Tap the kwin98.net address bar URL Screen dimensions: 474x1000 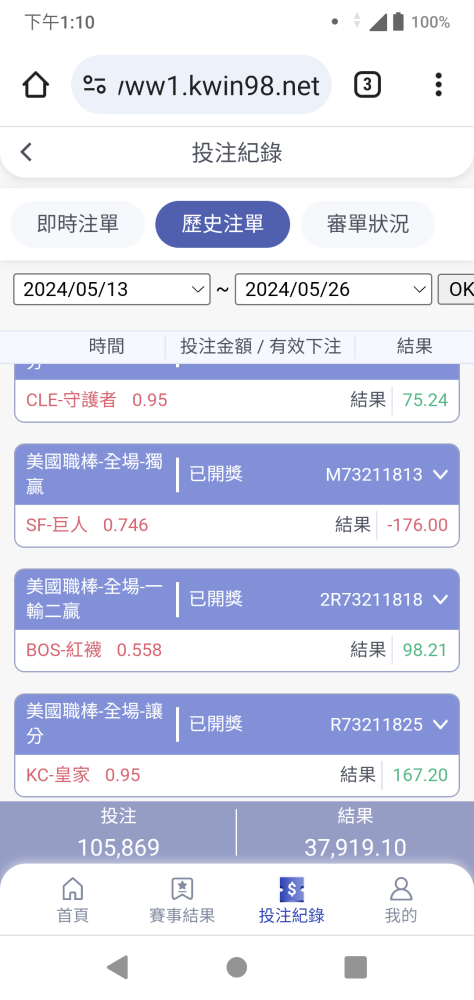point(219,85)
